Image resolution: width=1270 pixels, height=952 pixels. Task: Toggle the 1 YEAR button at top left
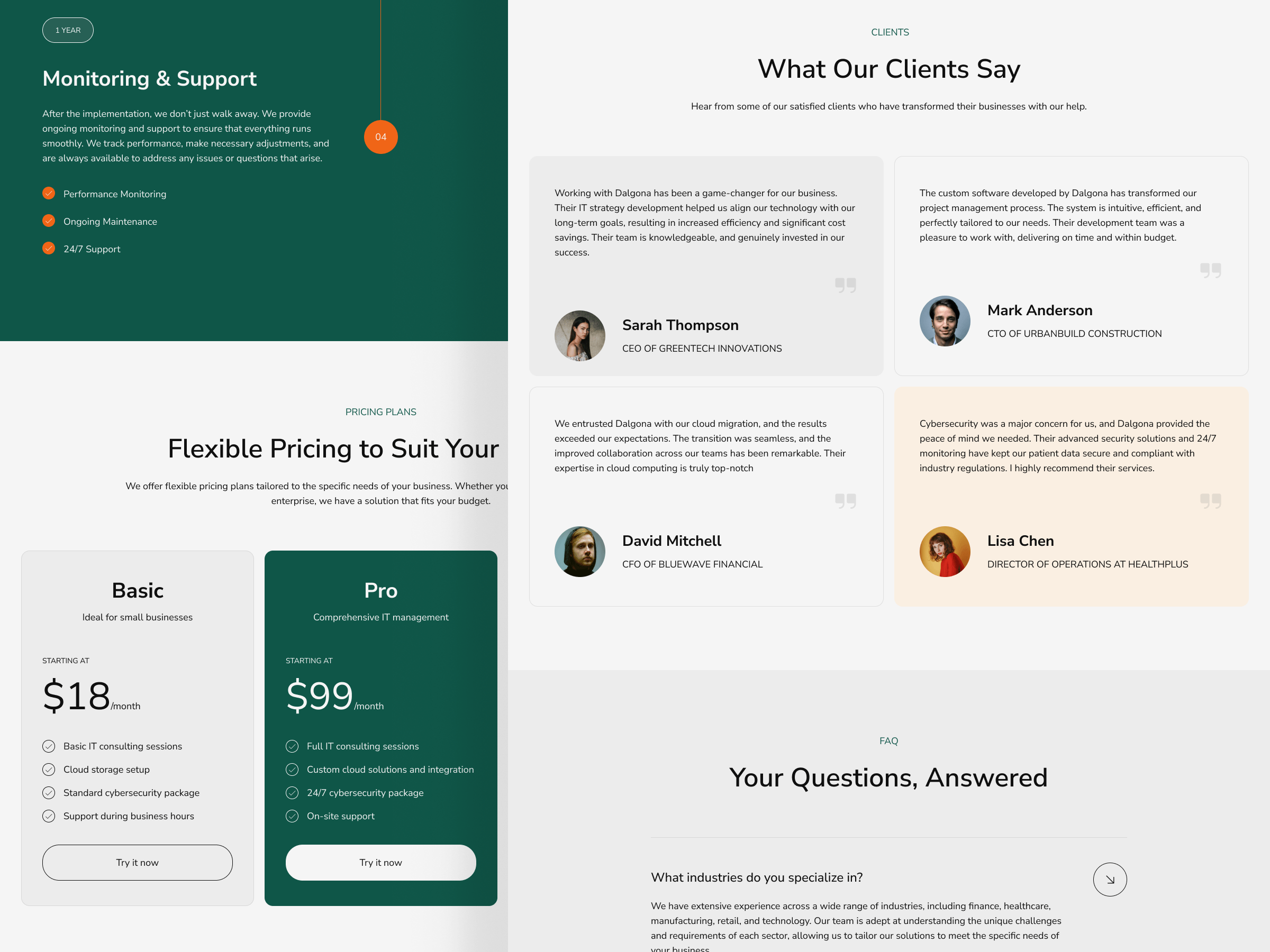coord(67,30)
